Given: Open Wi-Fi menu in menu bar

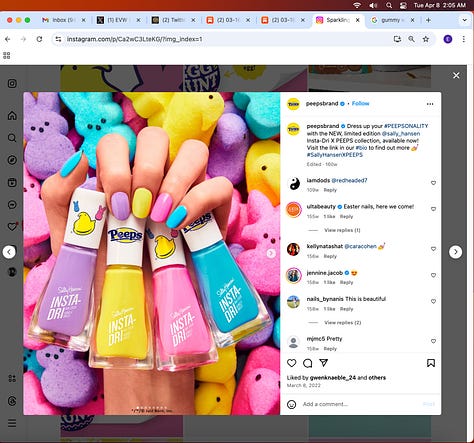Looking at the screenshot, I should tap(357, 5).
